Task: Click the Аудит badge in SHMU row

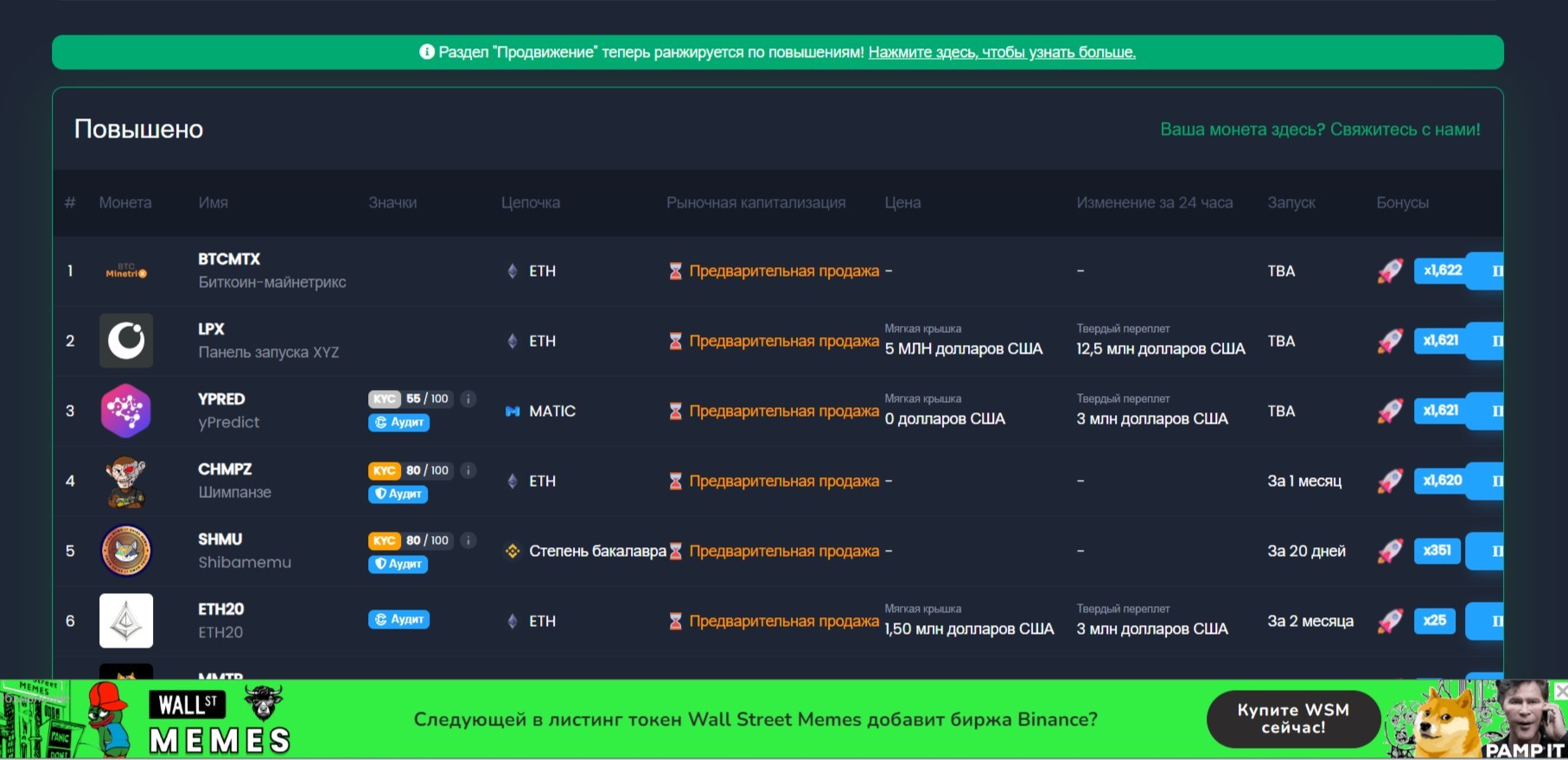Action: point(398,564)
